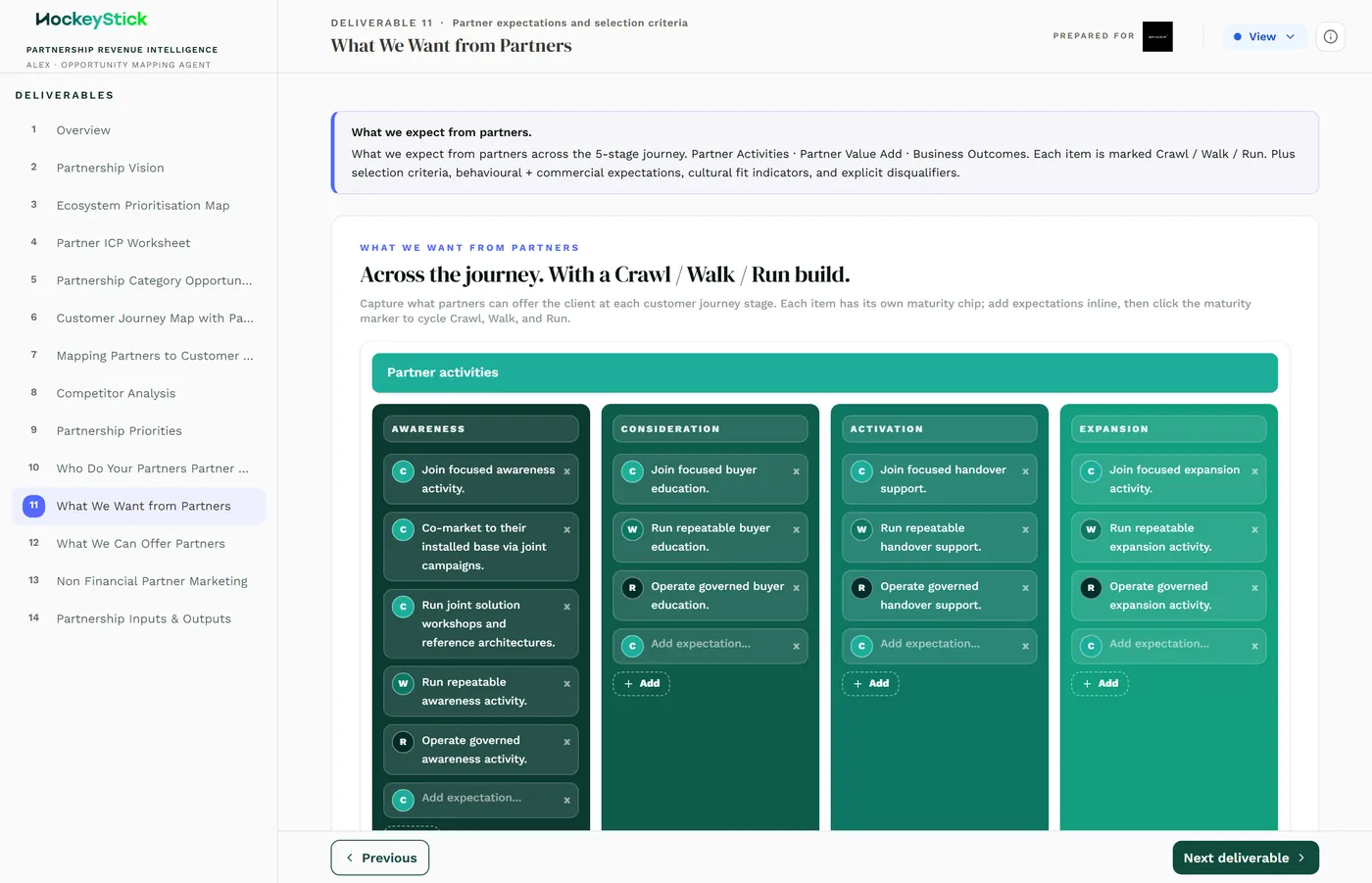Click the Expansion column header

click(x=1169, y=429)
